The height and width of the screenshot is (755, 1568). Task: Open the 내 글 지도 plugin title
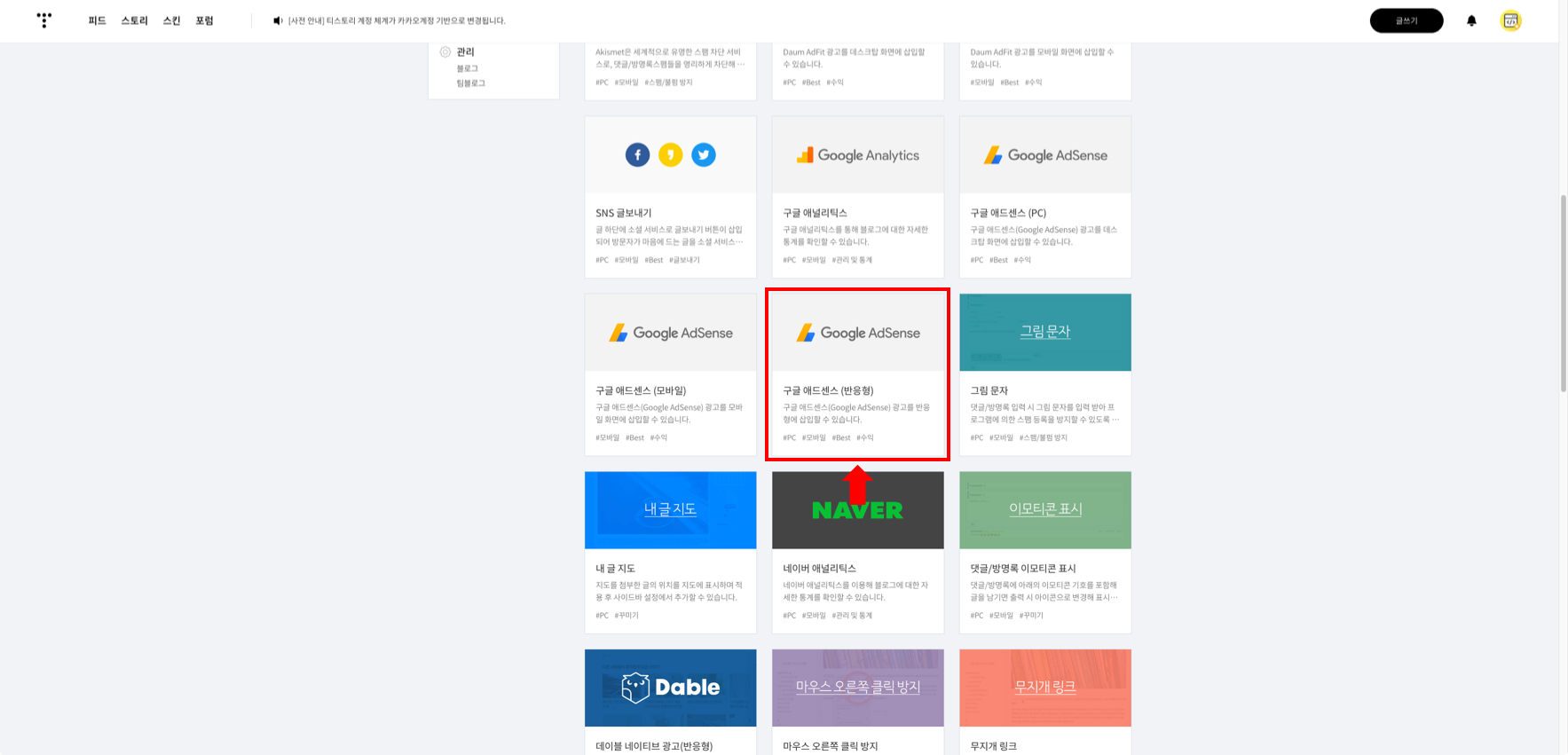[x=615, y=569]
